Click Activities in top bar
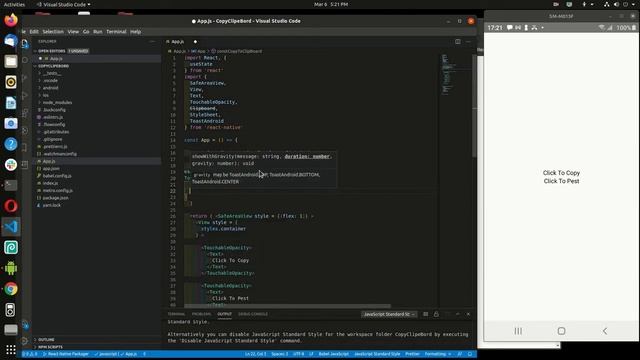 click(14, 4)
